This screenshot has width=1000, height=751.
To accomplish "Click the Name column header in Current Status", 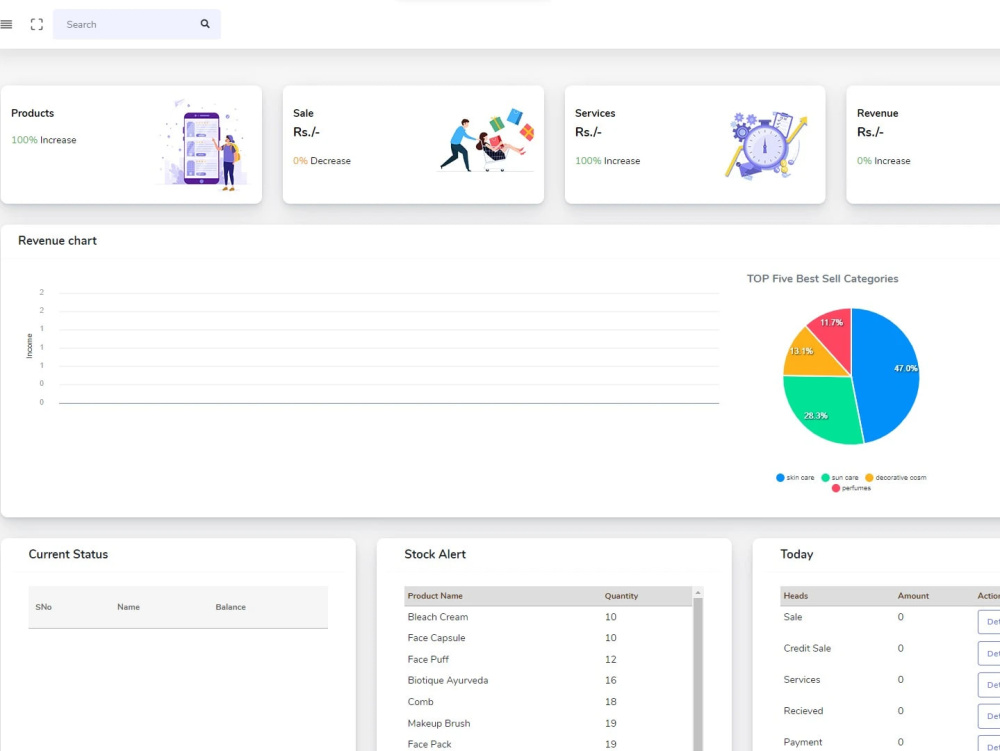I will 128,607.
